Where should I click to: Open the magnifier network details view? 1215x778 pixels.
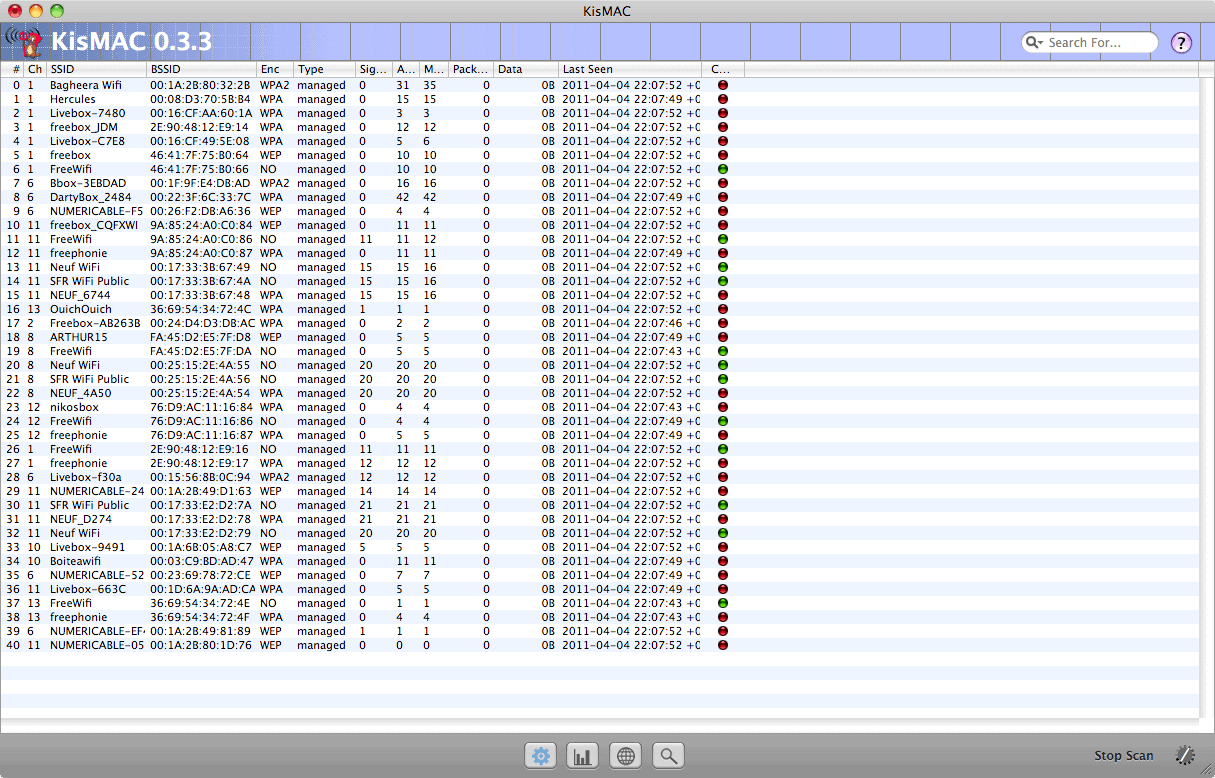point(668,756)
